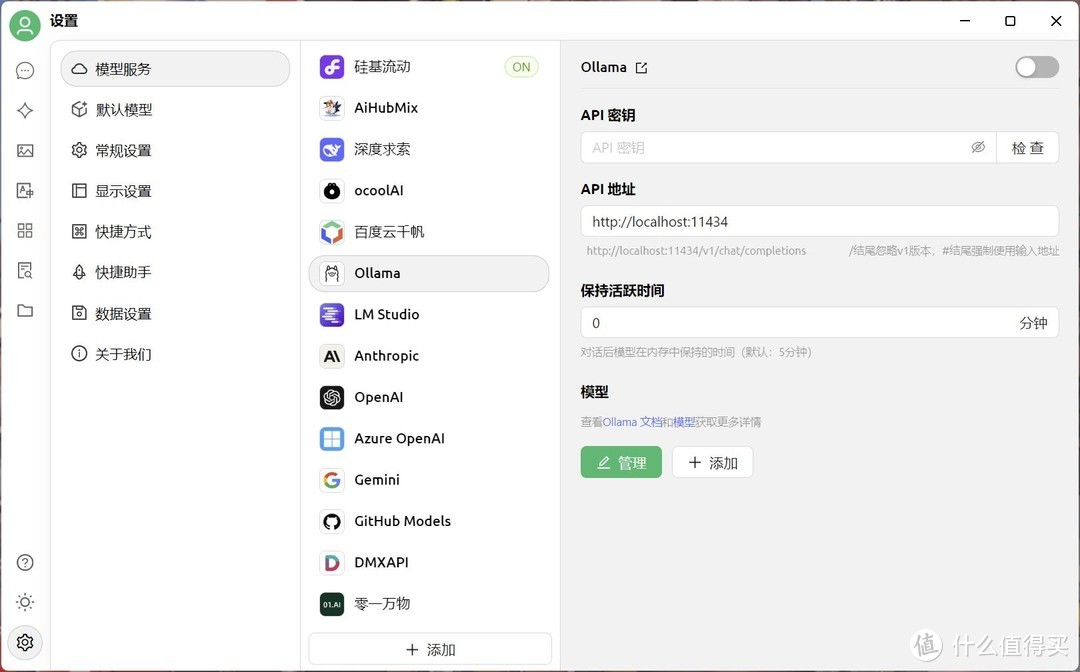Open the translate sidebar icon
The height and width of the screenshot is (672, 1080).
pyautogui.click(x=25, y=190)
